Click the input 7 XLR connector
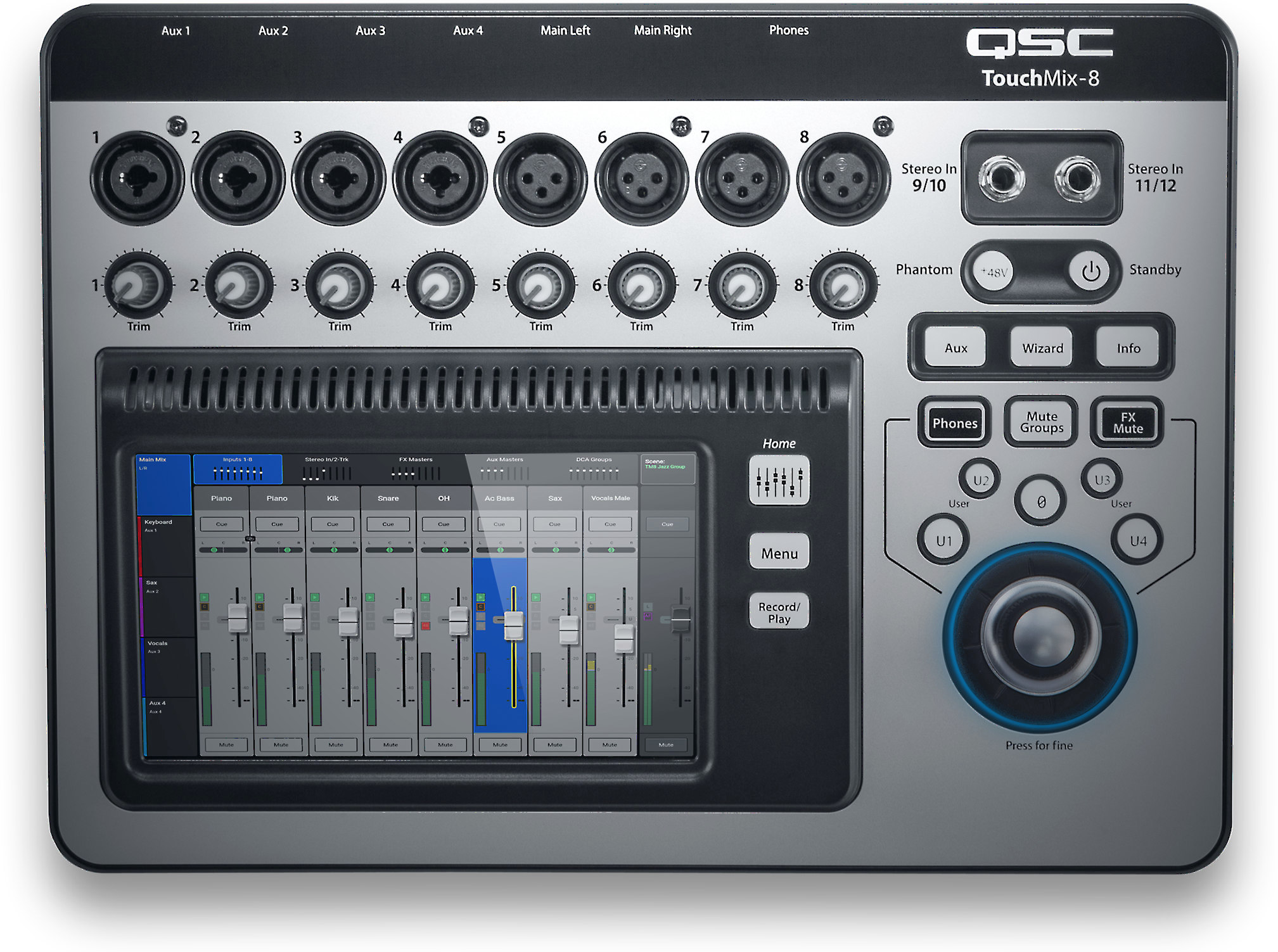The width and height of the screenshot is (1278, 952). pyautogui.click(x=742, y=179)
